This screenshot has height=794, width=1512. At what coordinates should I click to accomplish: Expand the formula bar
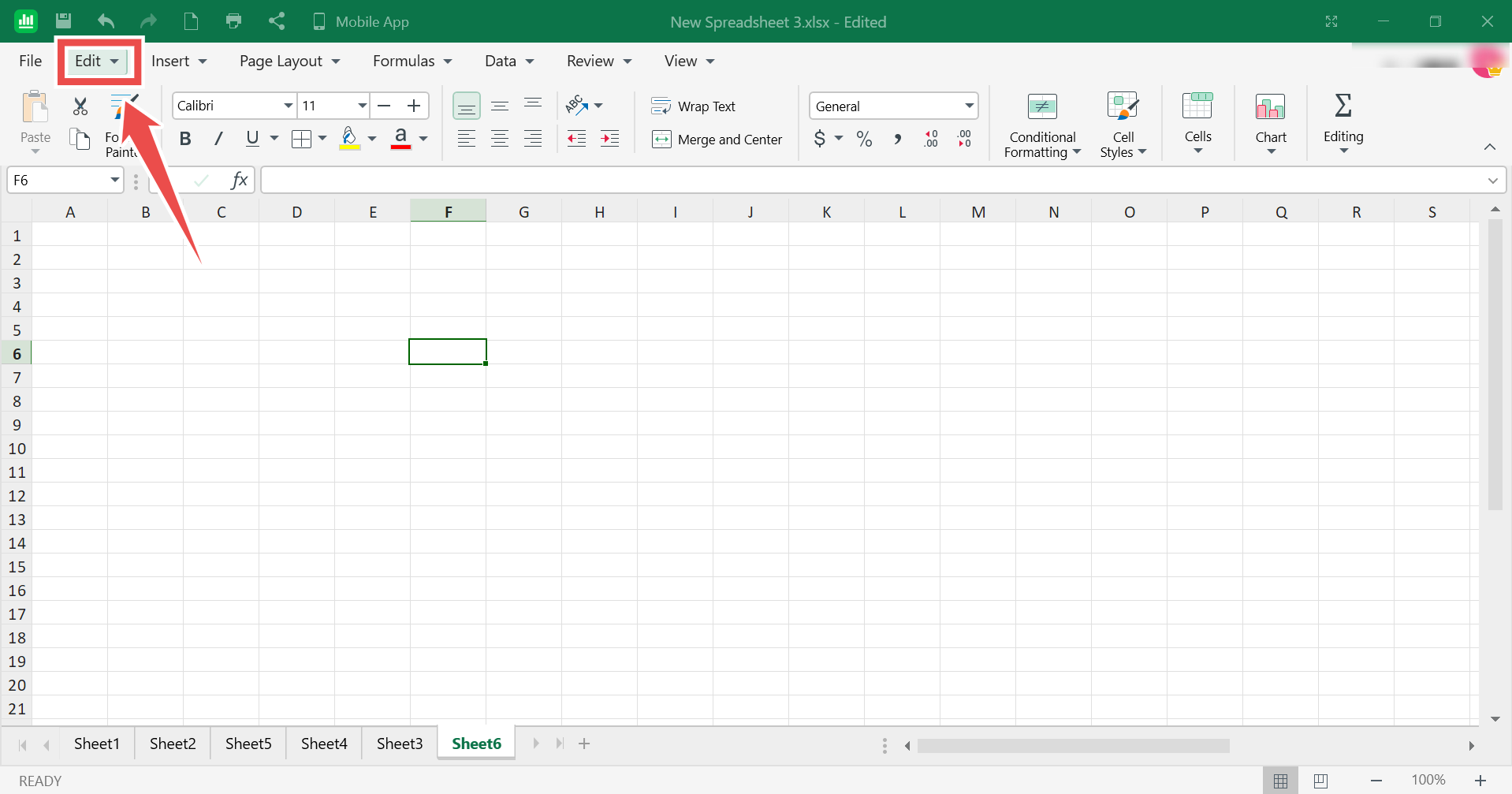pyautogui.click(x=1492, y=181)
